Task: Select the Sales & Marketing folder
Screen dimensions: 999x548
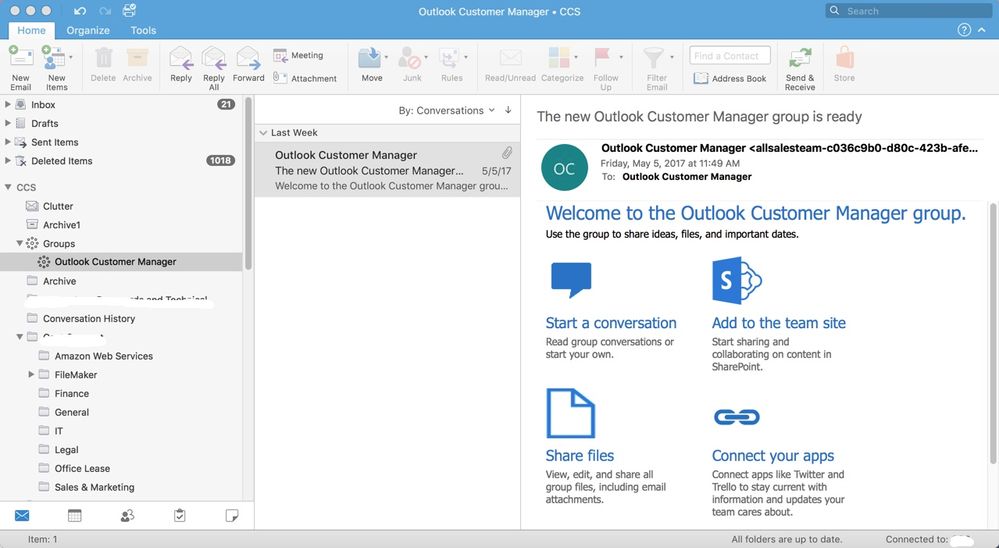Action: [x=94, y=487]
